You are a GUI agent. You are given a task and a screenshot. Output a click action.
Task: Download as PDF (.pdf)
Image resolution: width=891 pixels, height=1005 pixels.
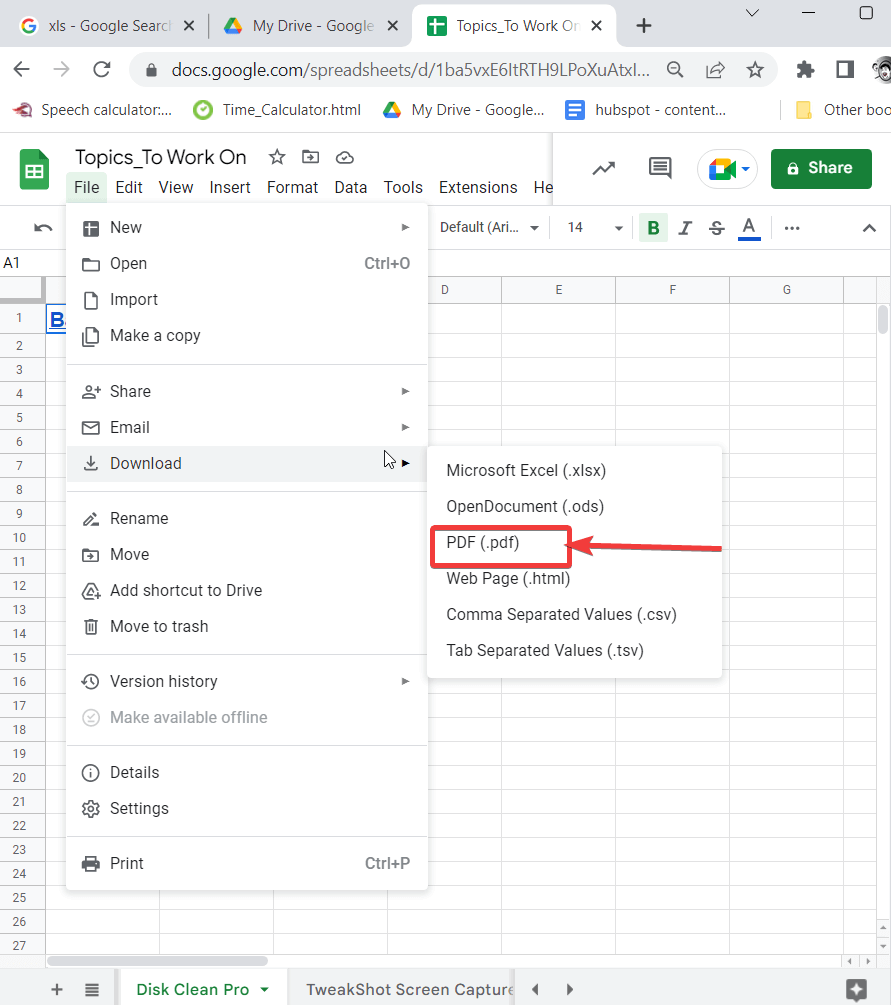[x=574, y=542]
